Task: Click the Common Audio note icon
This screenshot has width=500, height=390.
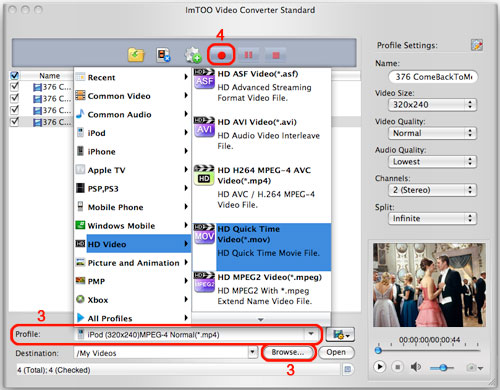Action: tap(80, 114)
